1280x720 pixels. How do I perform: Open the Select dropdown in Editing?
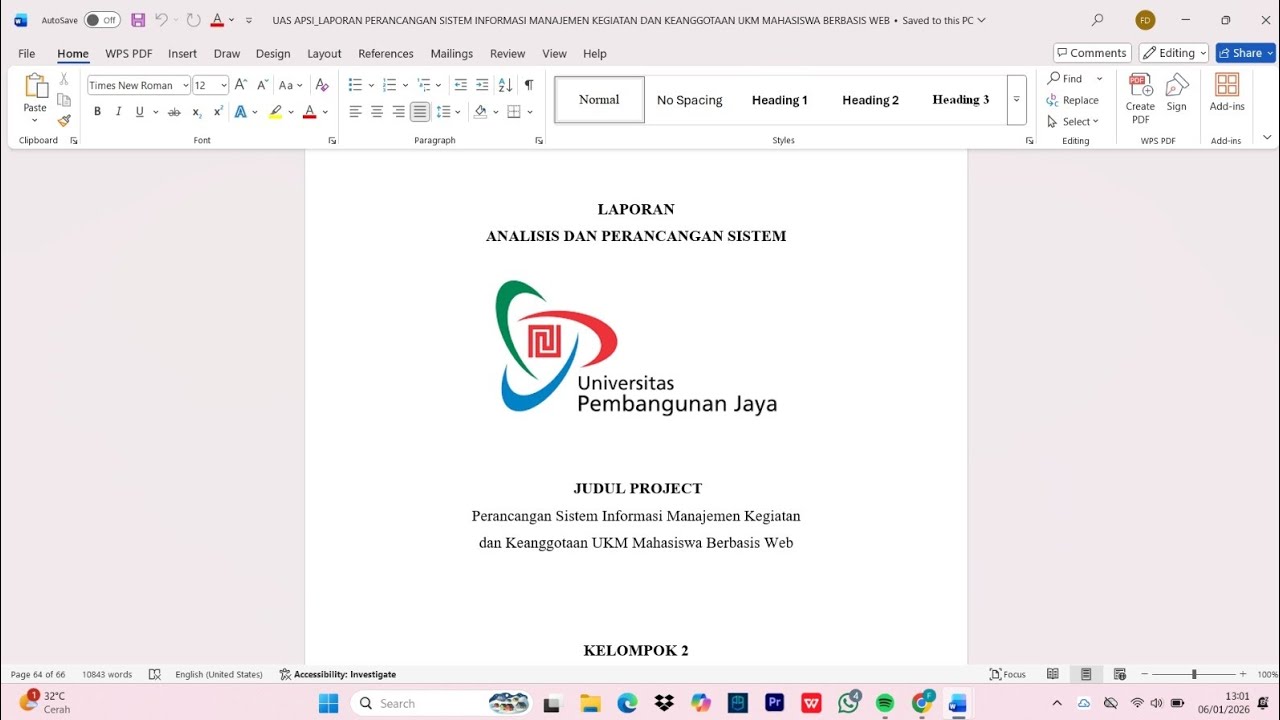point(1074,122)
